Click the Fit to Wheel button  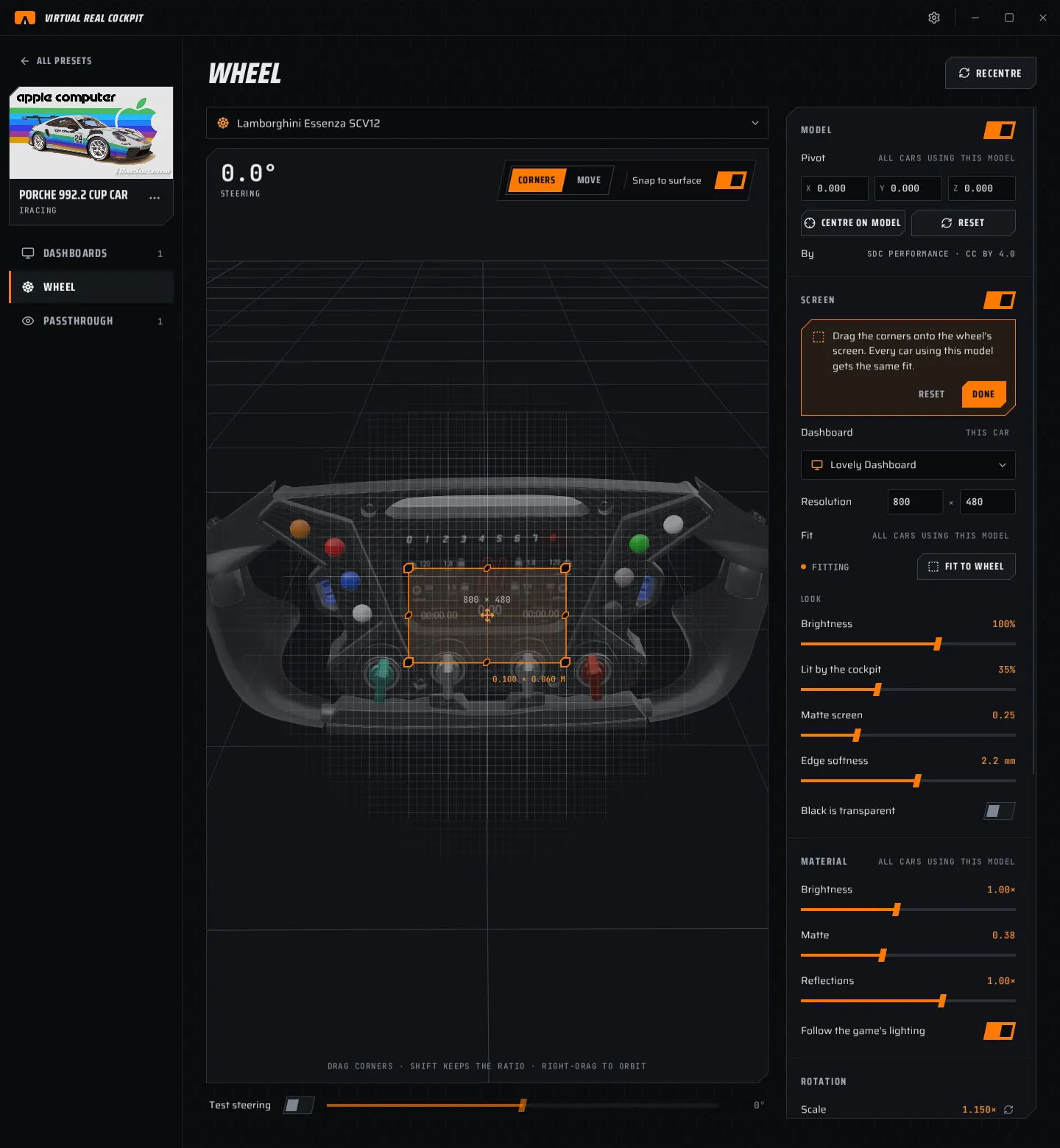[x=967, y=567]
